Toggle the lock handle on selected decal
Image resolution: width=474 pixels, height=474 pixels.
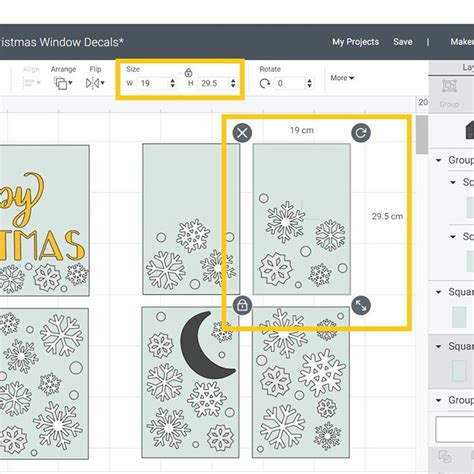242,305
